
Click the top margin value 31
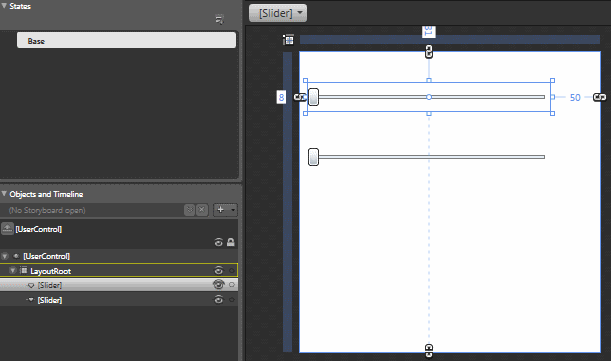pos(429,31)
